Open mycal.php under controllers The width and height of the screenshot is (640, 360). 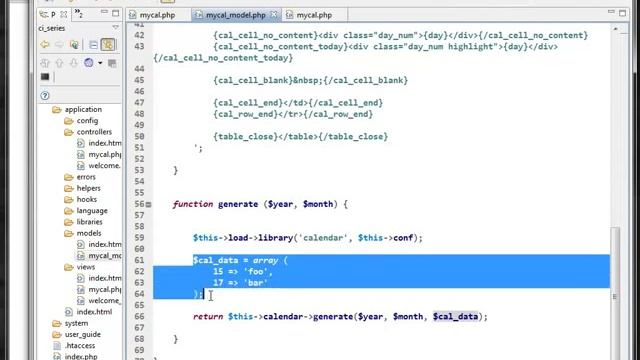pos(104,155)
